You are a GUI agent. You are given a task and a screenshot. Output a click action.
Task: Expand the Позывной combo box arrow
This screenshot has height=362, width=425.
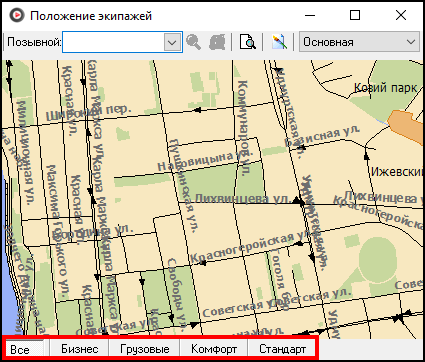tap(172, 42)
